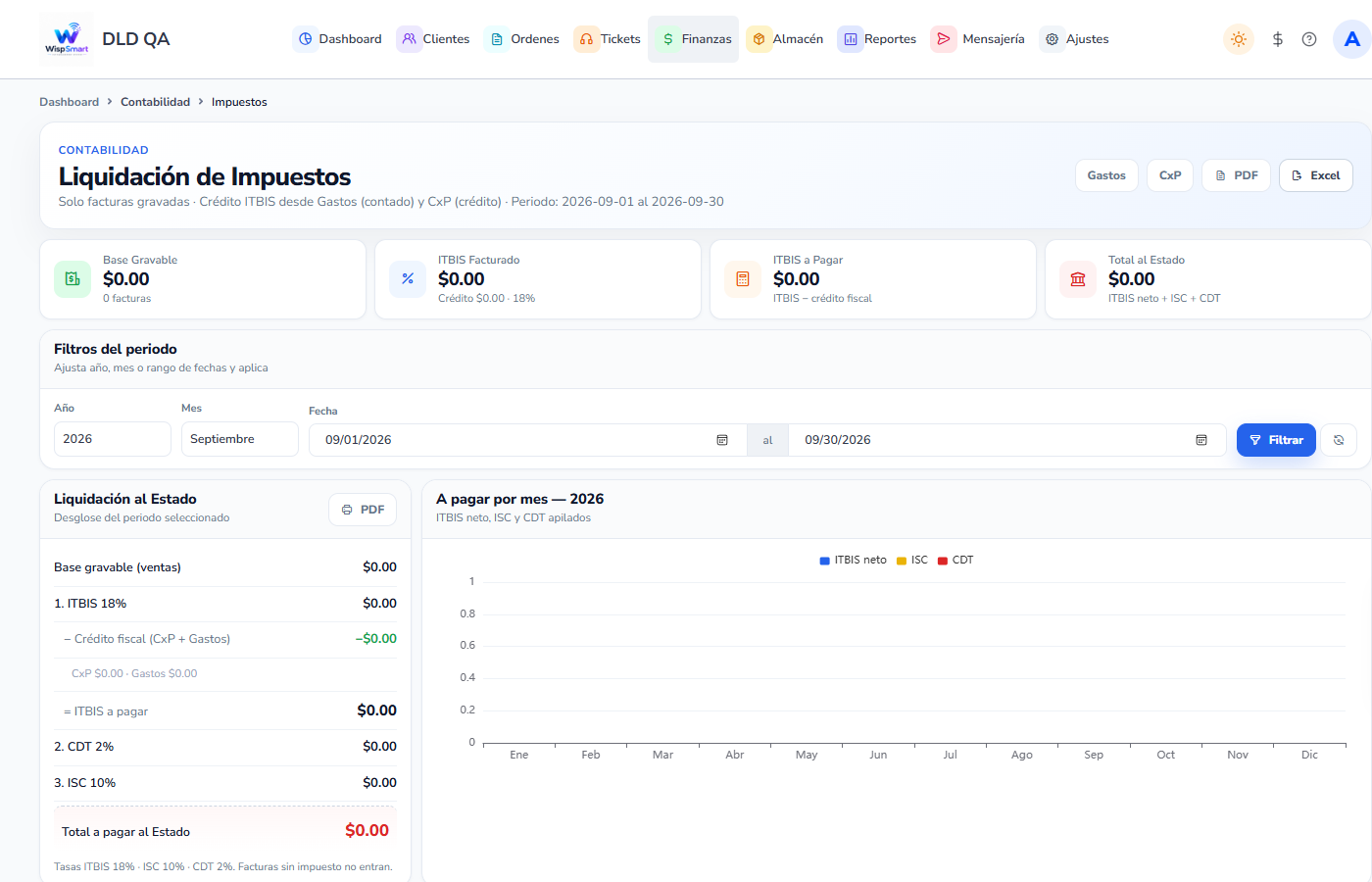
Task: Click the ITBIS Facturado percent icon
Action: (x=408, y=279)
